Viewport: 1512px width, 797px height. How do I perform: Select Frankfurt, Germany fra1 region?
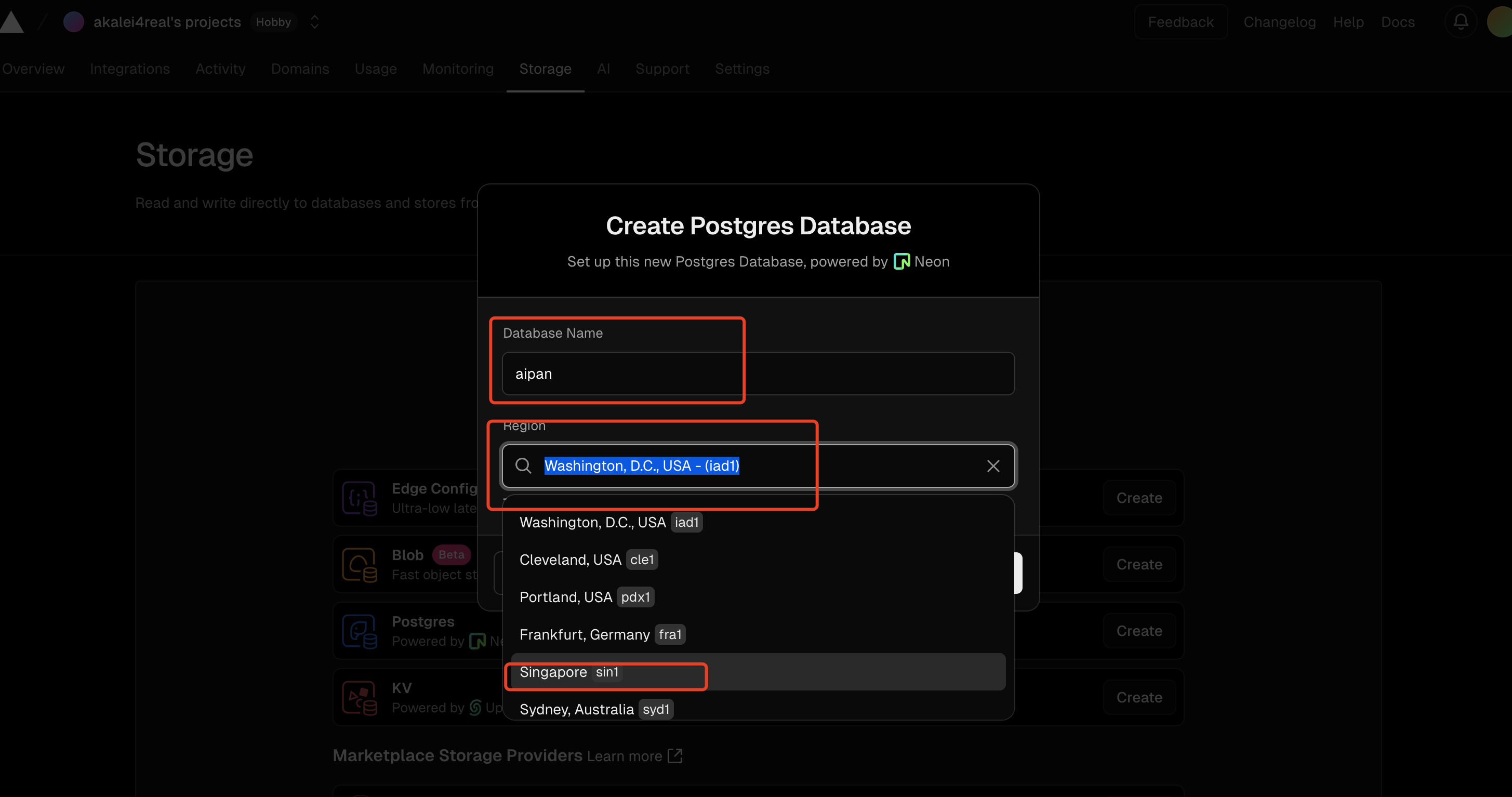[758, 634]
